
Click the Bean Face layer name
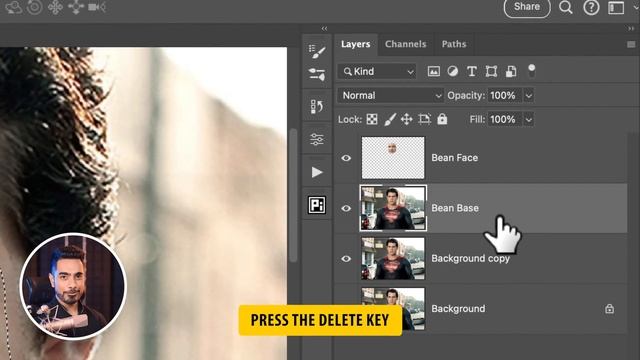[x=454, y=158]
